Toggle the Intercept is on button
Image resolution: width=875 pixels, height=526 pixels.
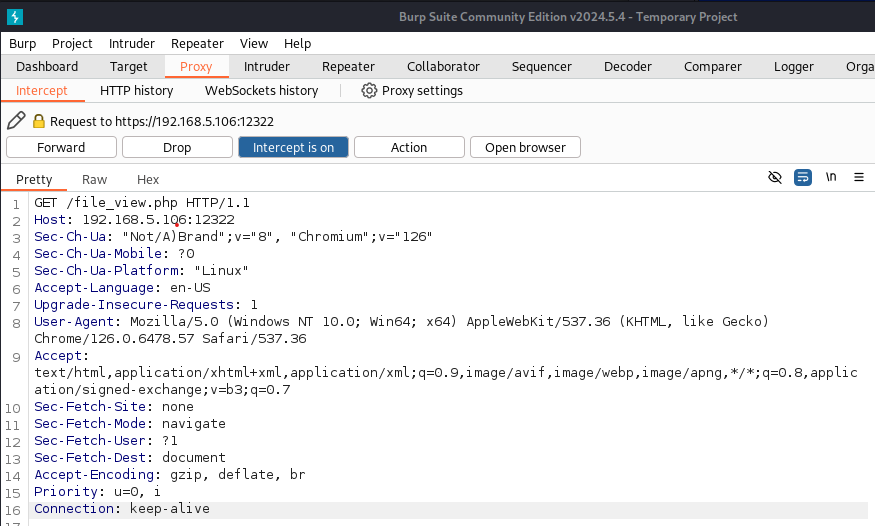[294, 147]
